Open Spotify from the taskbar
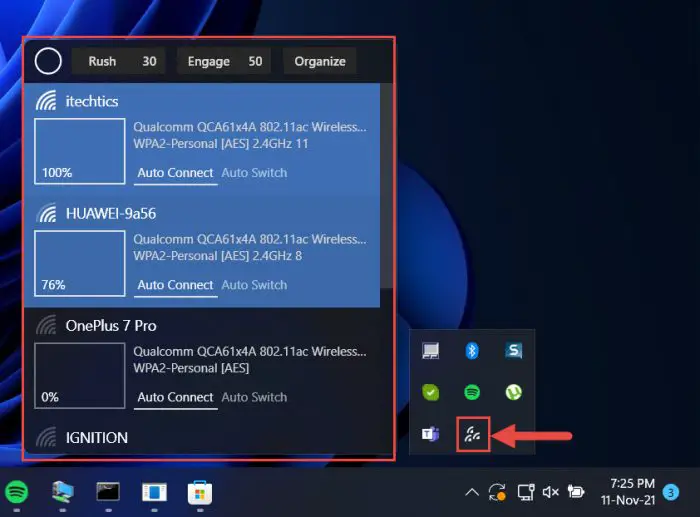 click(x=17, y=492)
